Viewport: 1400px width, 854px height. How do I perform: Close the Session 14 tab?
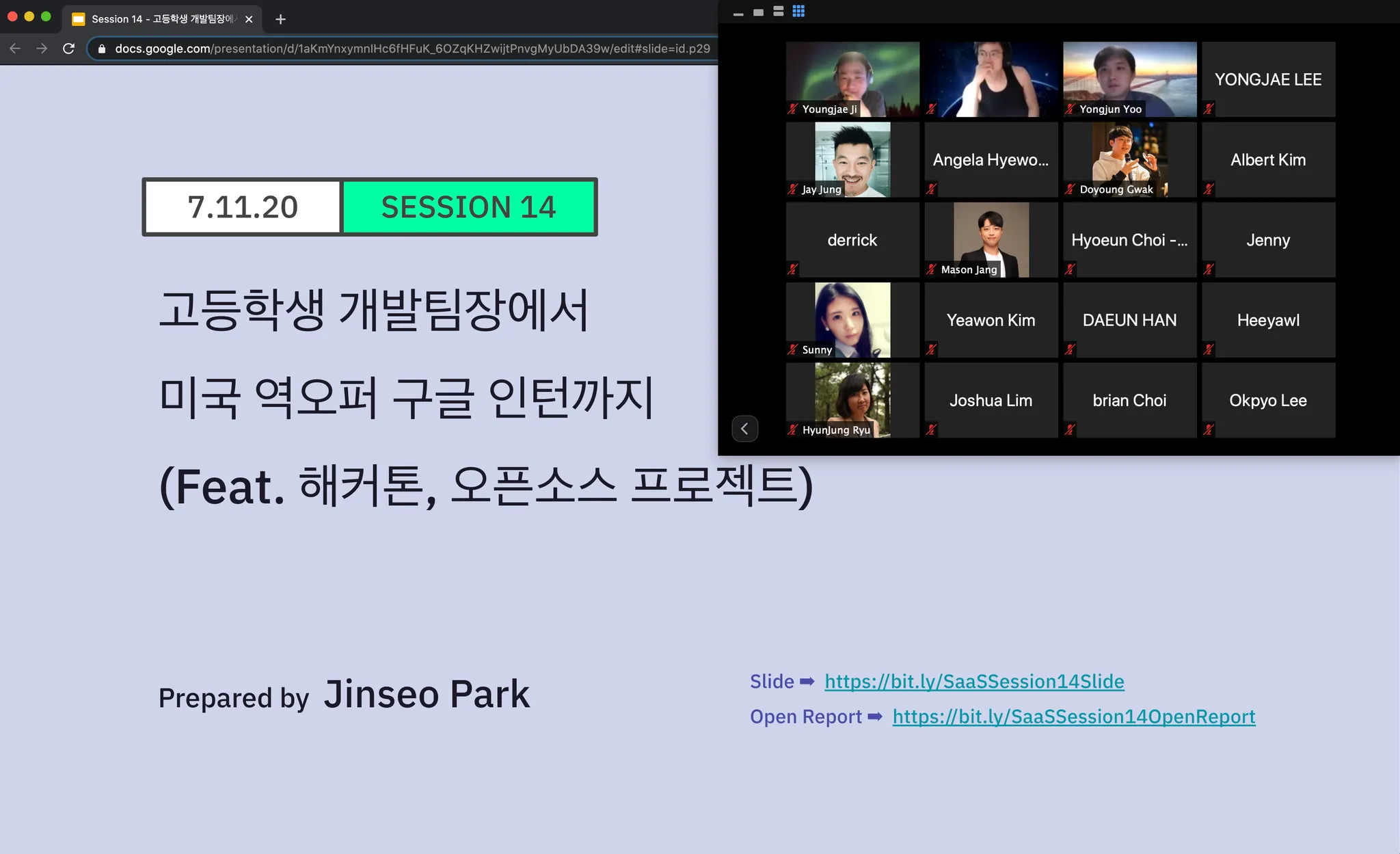click(249, 19)
